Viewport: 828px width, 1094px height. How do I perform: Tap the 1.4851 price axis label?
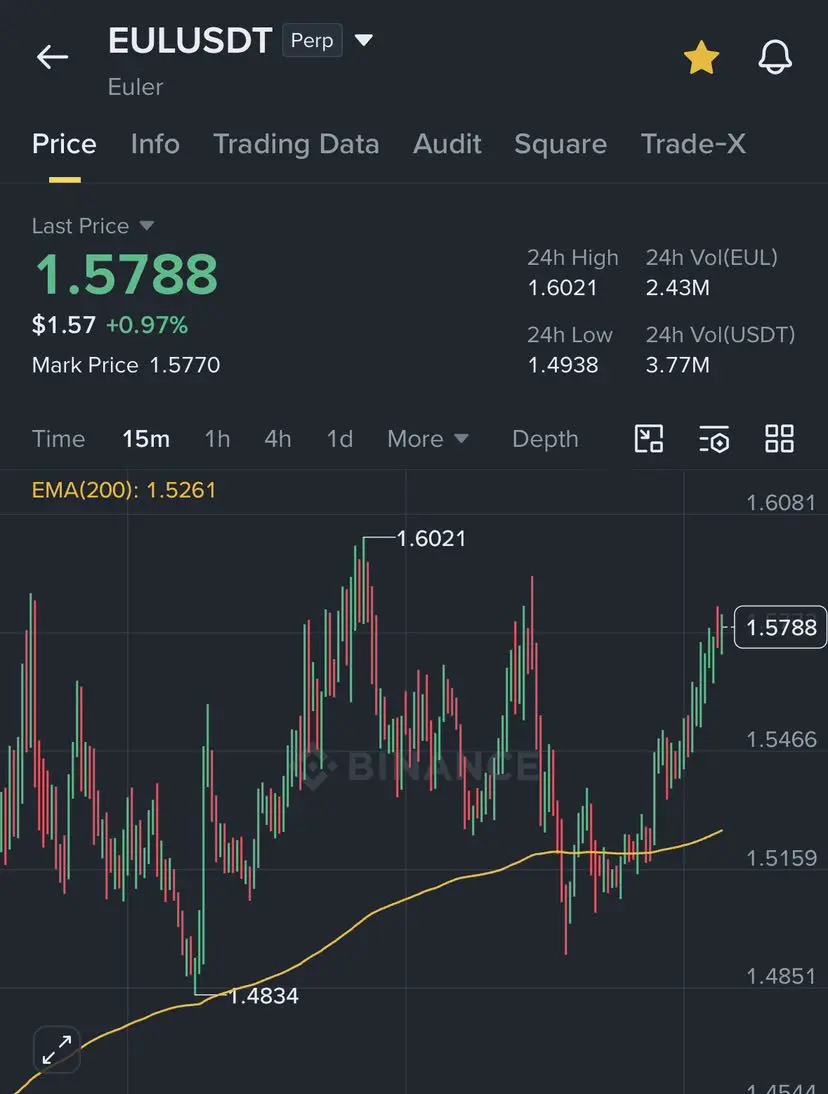pos(781,976)
